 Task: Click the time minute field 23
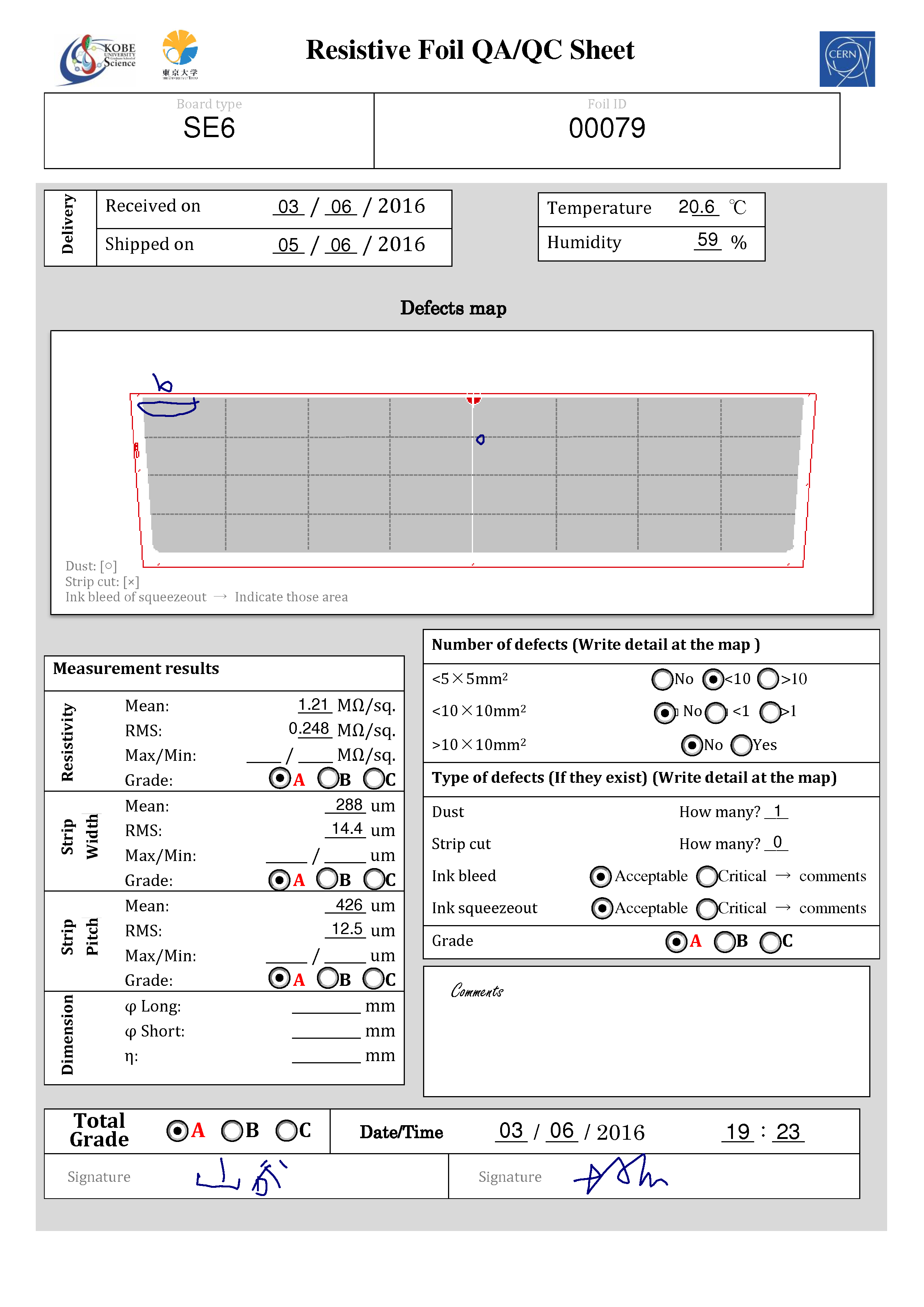point(788,1132)
